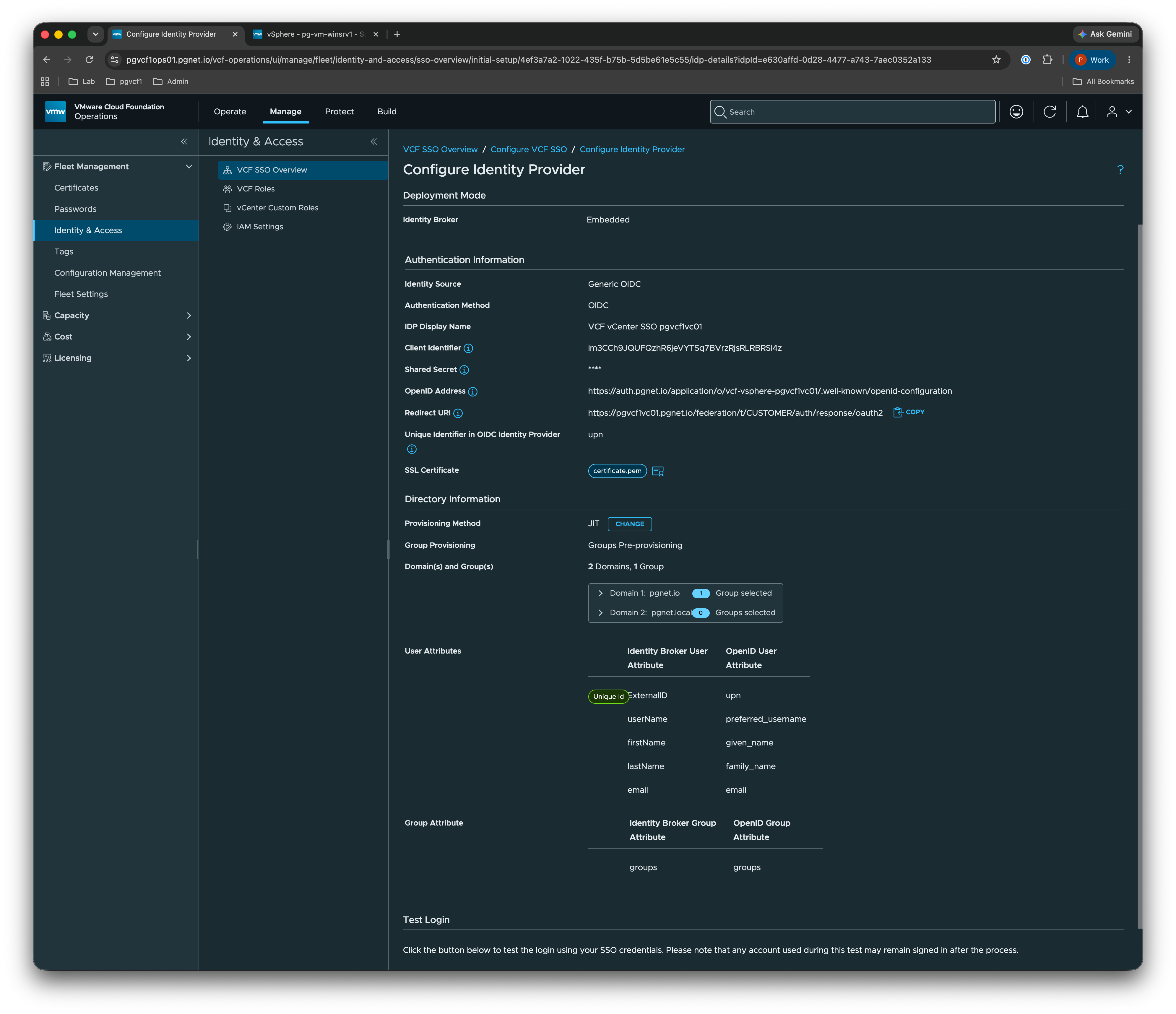Screen dimensions: 1176x1014
Task: Show info for Redirect URI
Action: coord(458,413)
